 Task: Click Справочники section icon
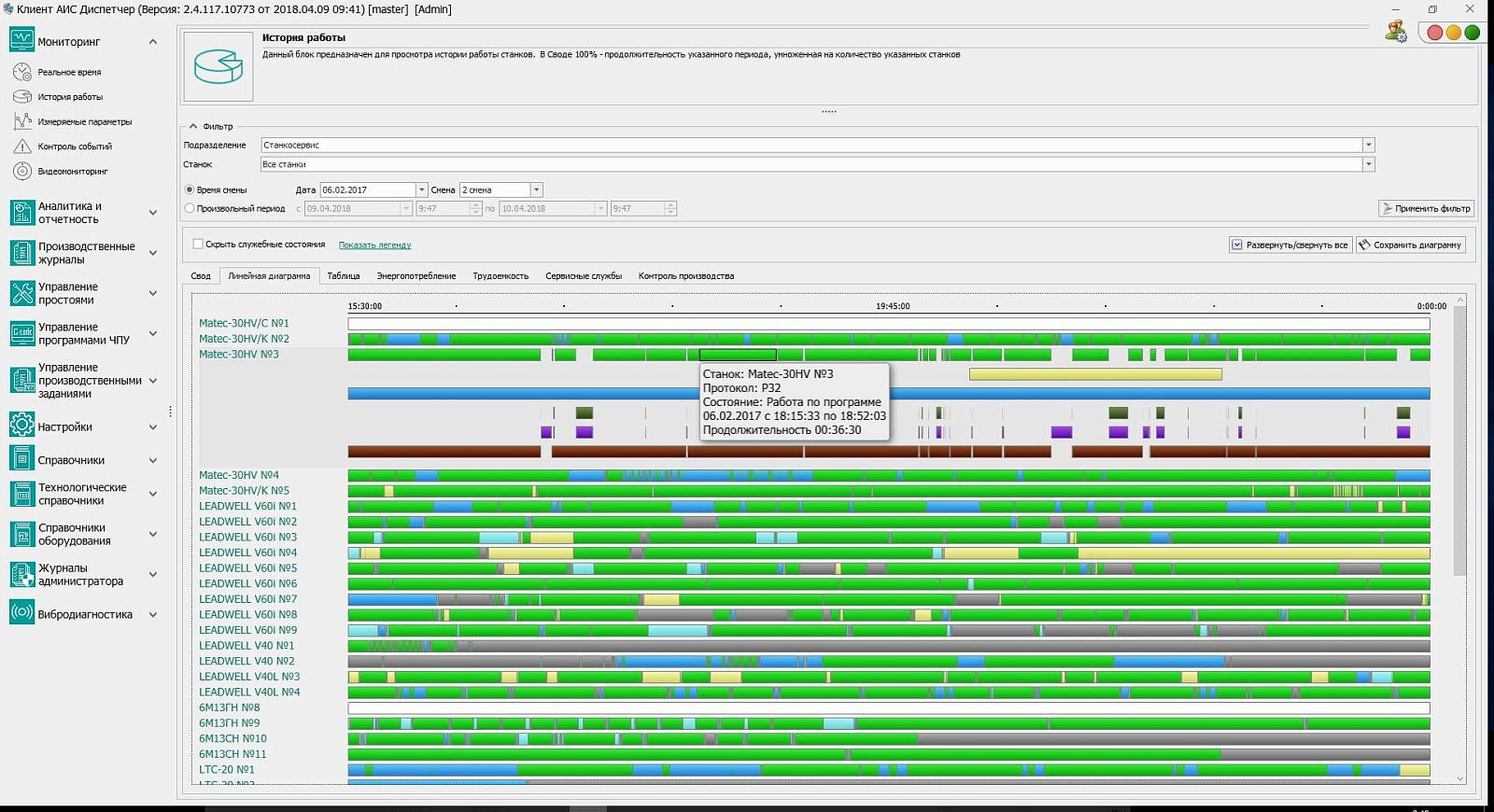click(x=21, y=459)
